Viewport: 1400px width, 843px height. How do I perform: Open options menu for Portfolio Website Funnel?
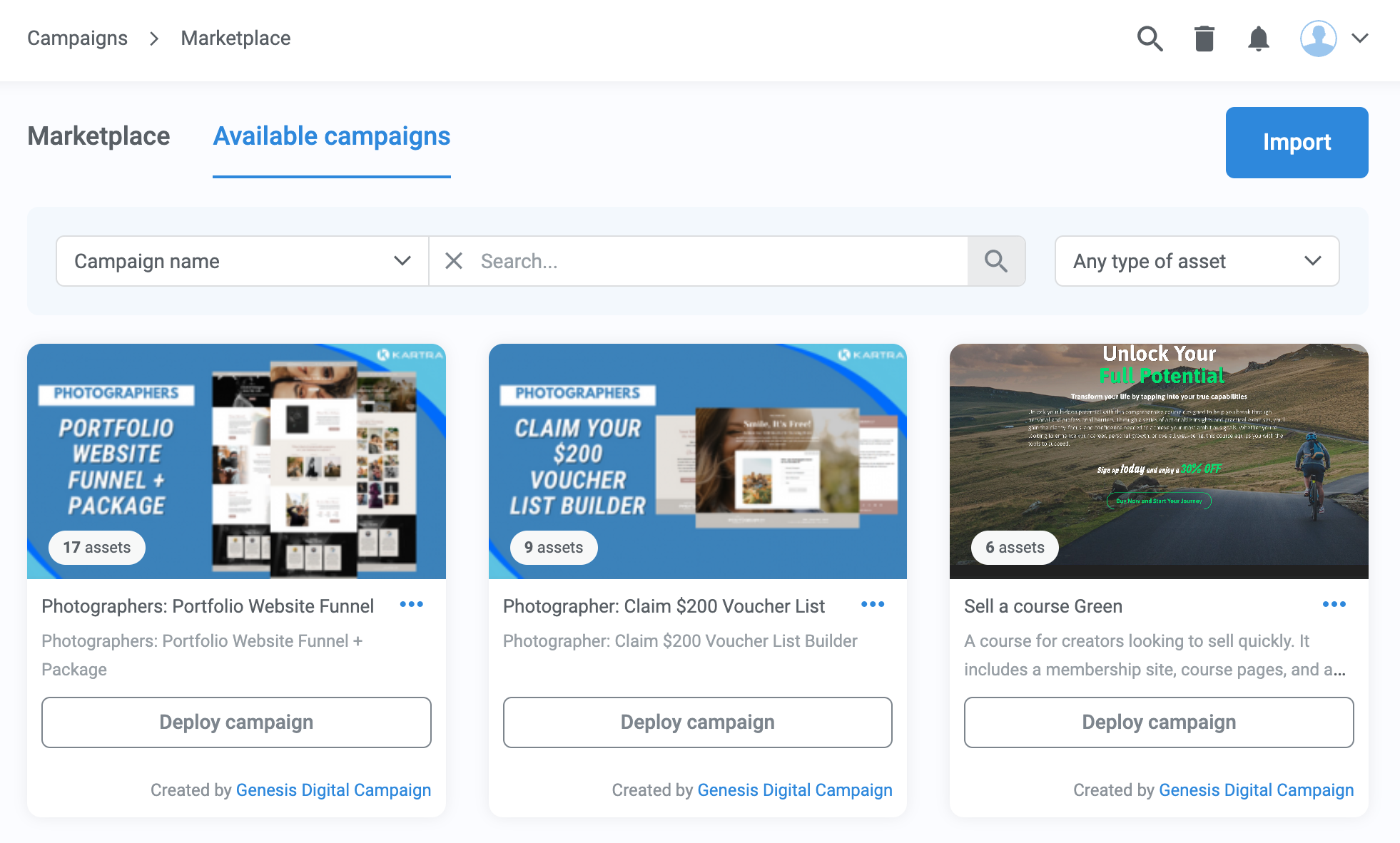pyautogui.click(x=412, y=605)
